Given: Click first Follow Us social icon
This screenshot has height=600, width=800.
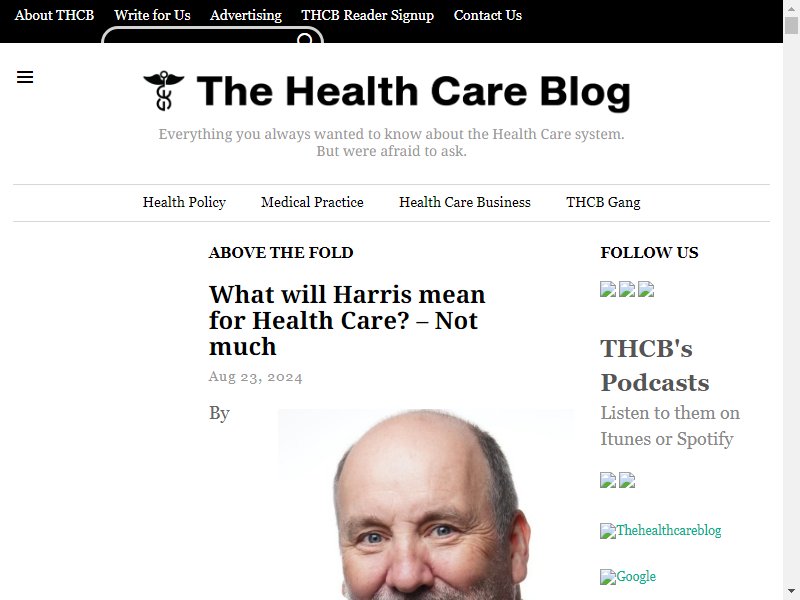Looking at the screenshot, I should pyautogui.click(x=608, y=289).
